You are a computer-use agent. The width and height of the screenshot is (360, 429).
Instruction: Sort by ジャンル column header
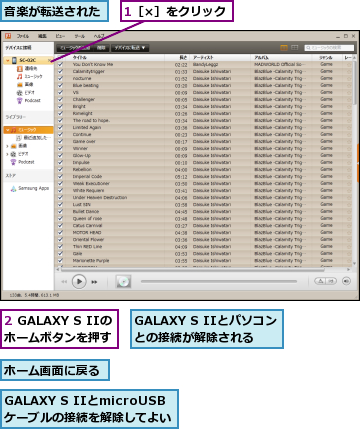click(327, 57)
